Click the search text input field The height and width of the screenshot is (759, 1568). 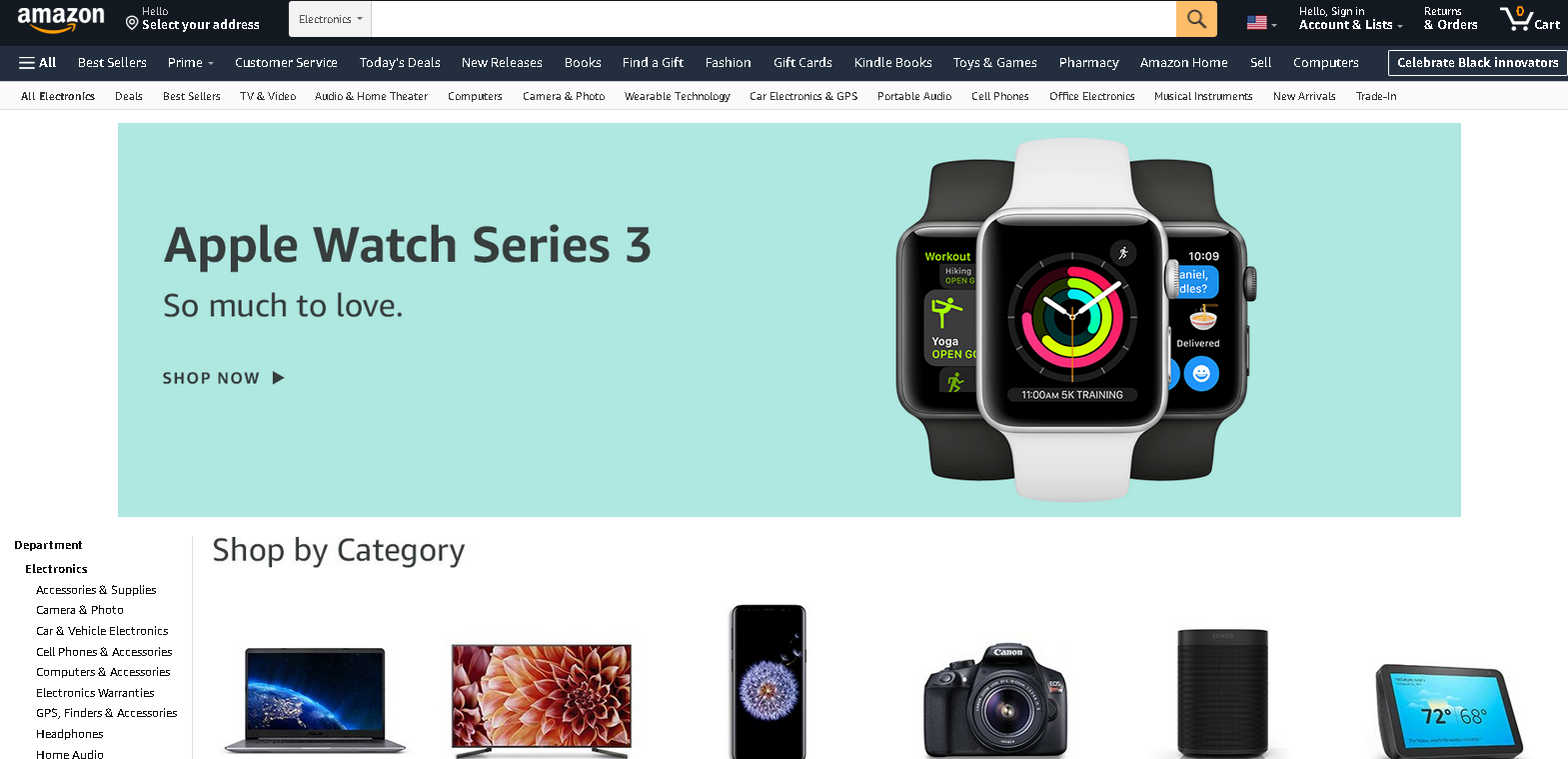pos(774,19)
